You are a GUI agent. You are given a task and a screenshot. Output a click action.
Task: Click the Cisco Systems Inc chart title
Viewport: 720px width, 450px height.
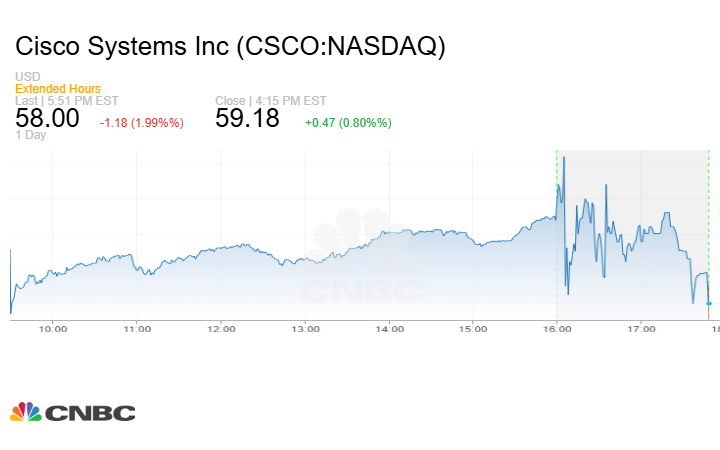click(x=230, y=46)
